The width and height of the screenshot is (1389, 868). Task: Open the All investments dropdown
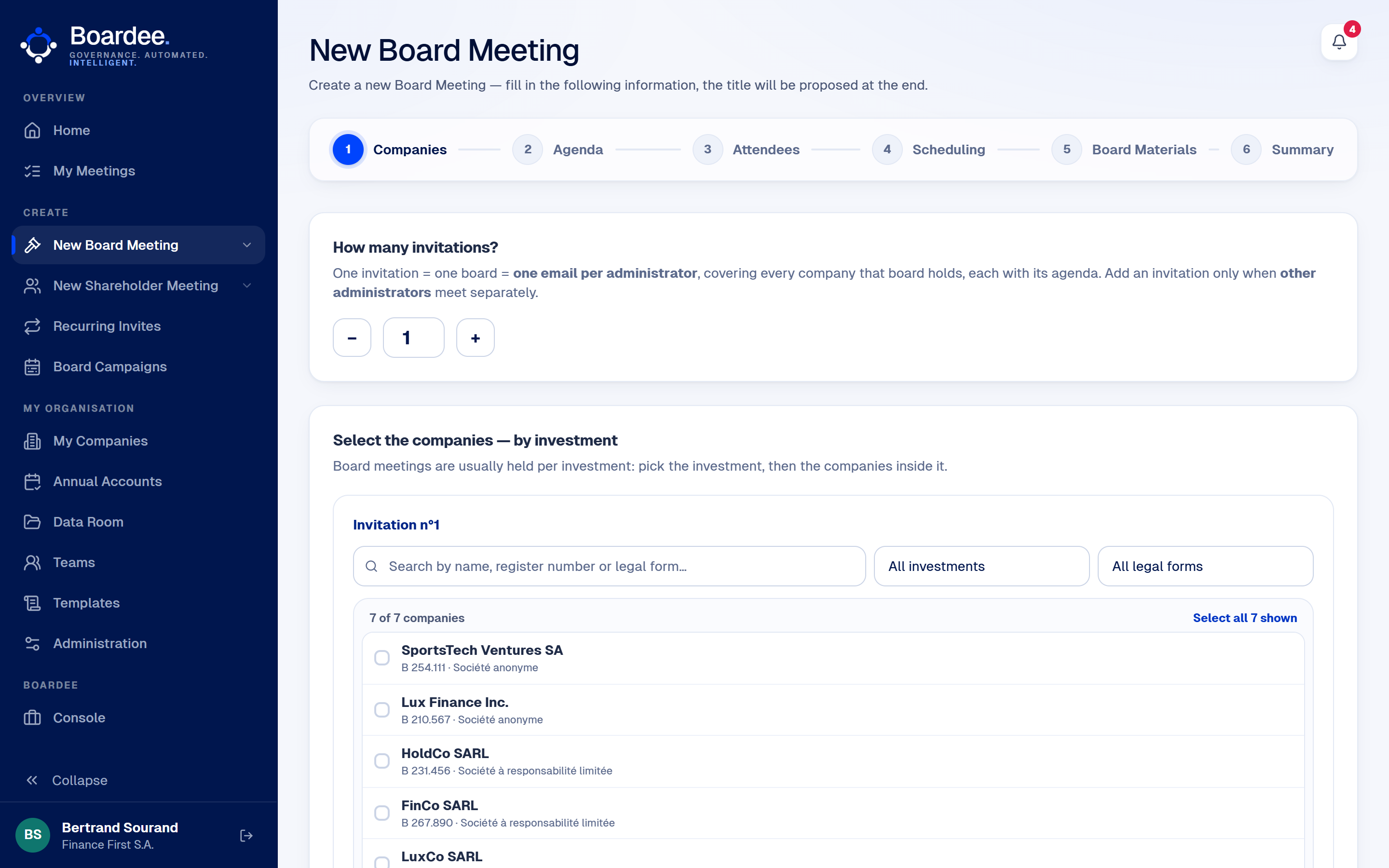981,566
